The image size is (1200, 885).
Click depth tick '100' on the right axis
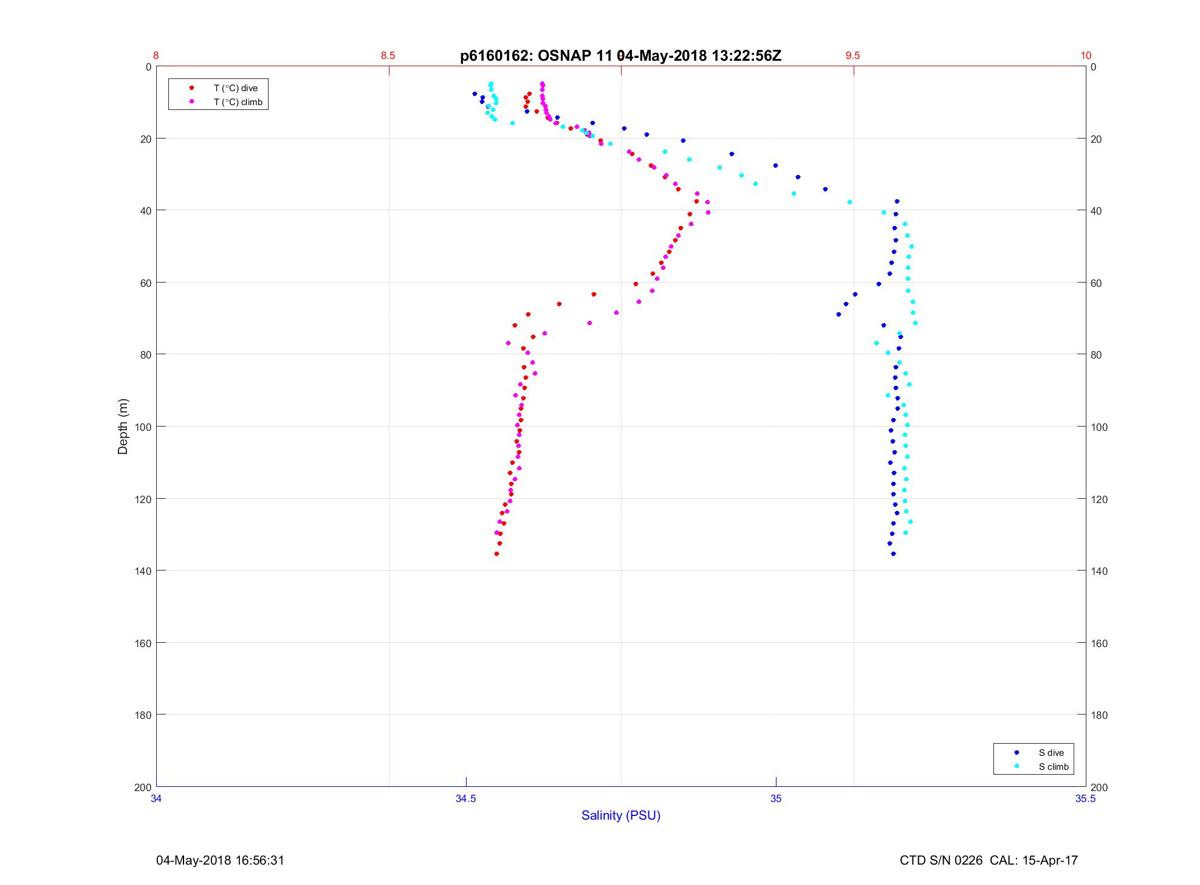coord(1101,427)
